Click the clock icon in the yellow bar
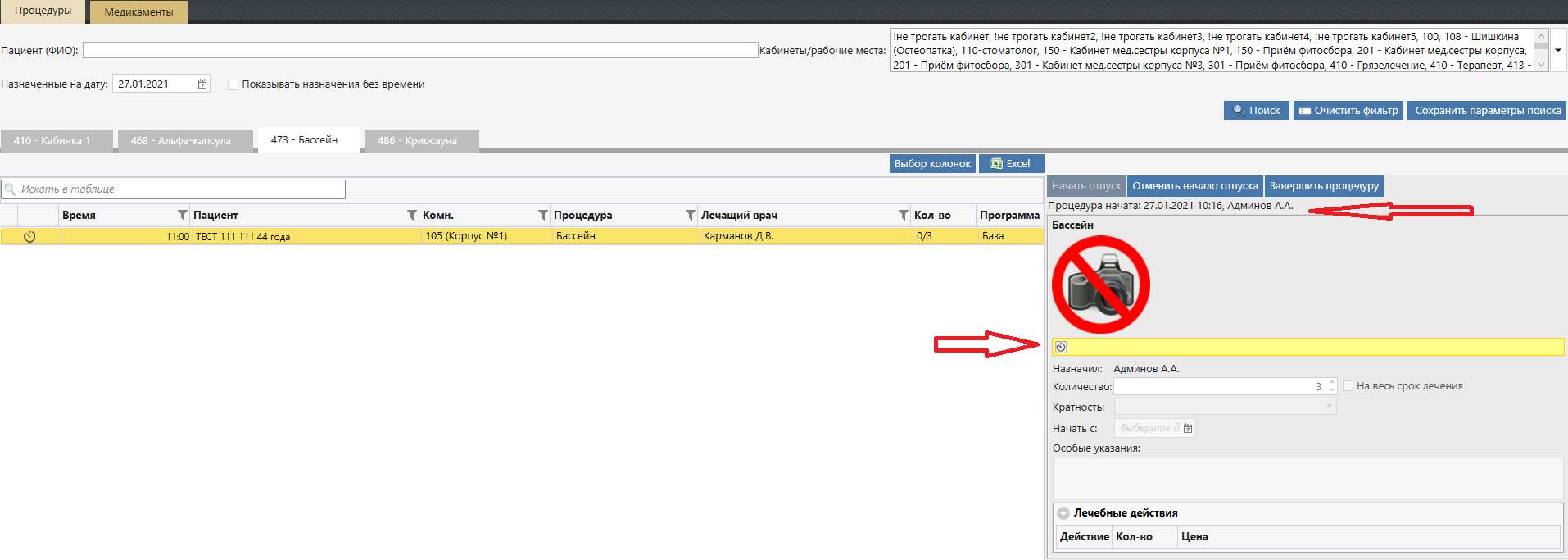This screenshot has width=1568, height=560. tap(1061, 347)
